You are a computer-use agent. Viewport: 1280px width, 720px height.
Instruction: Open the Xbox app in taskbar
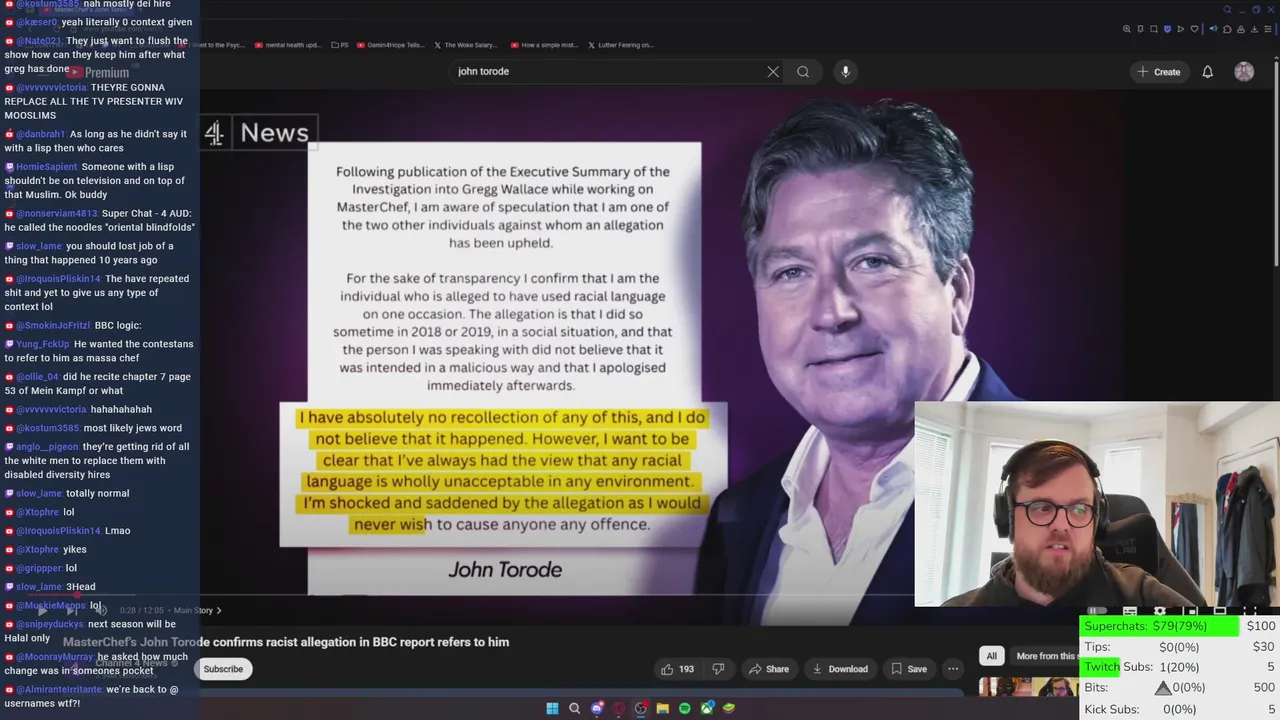(x=708, y=708)
